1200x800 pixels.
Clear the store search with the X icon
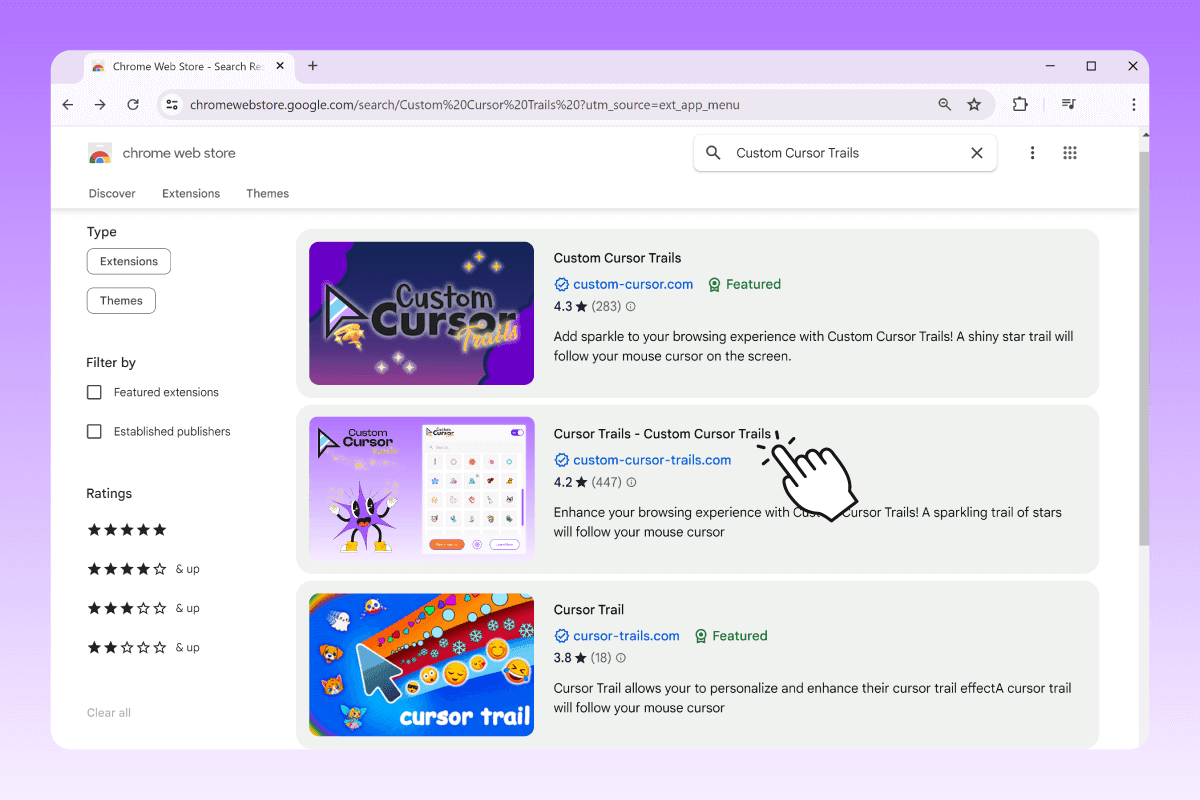tap(977, 153)
